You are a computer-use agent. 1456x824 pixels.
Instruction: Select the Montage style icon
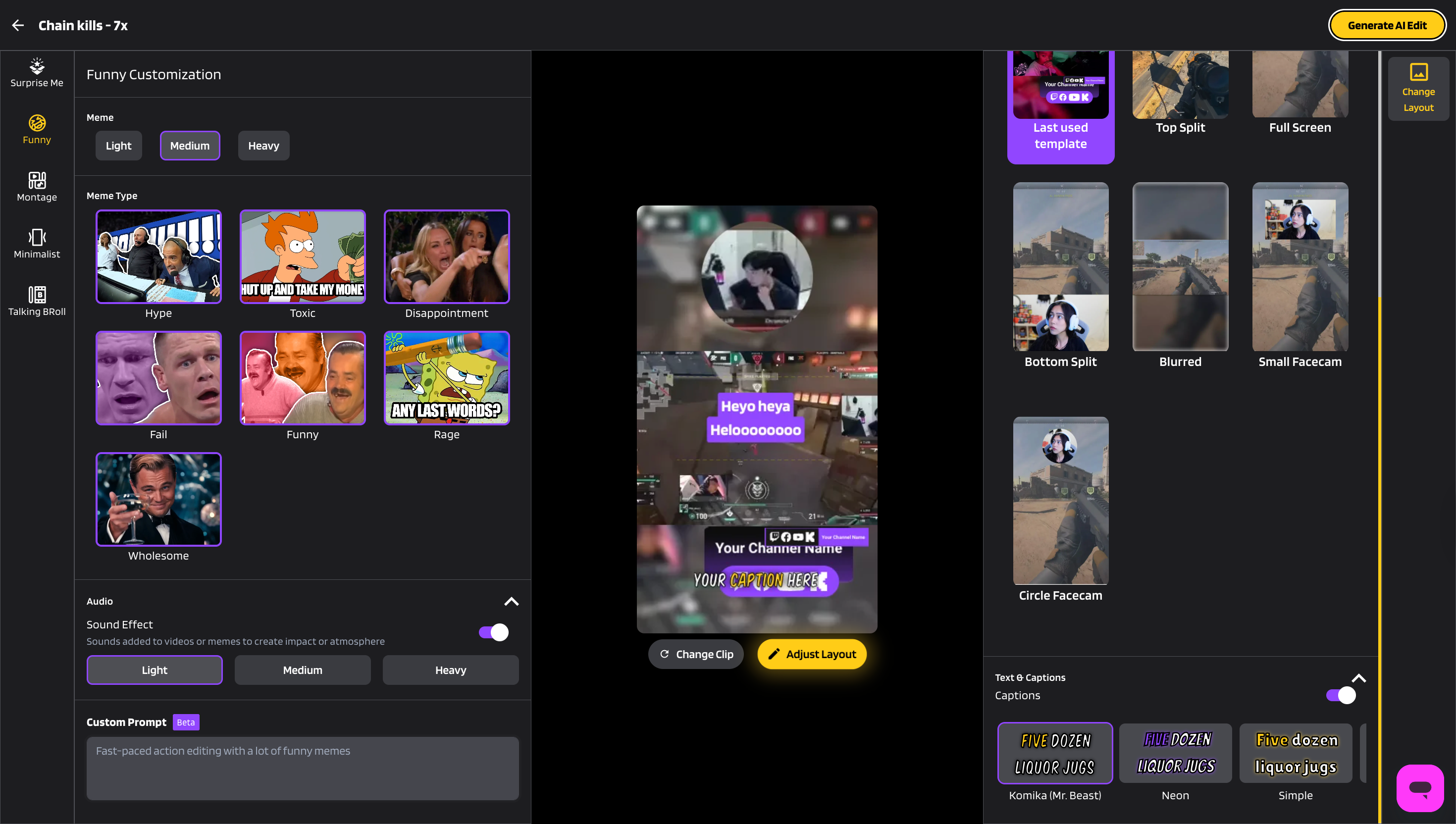(x=37, y=180)
